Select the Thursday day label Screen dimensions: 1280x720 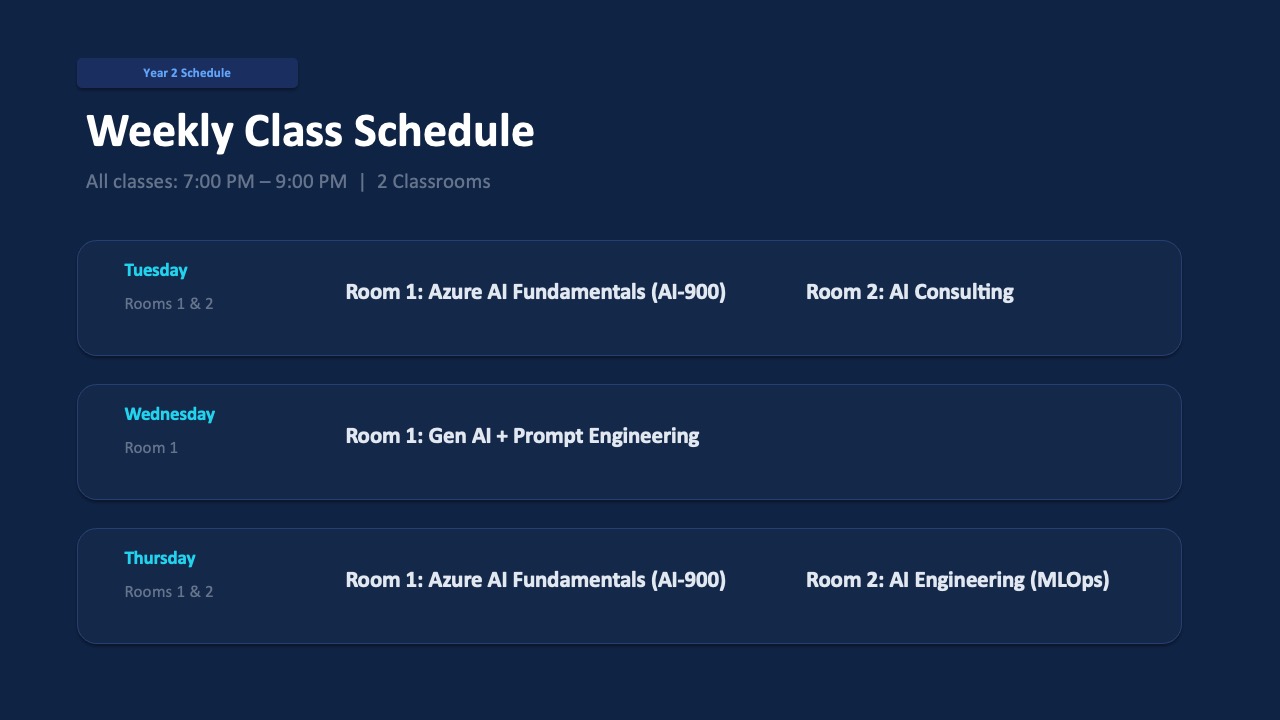click(x=160, y=558)
